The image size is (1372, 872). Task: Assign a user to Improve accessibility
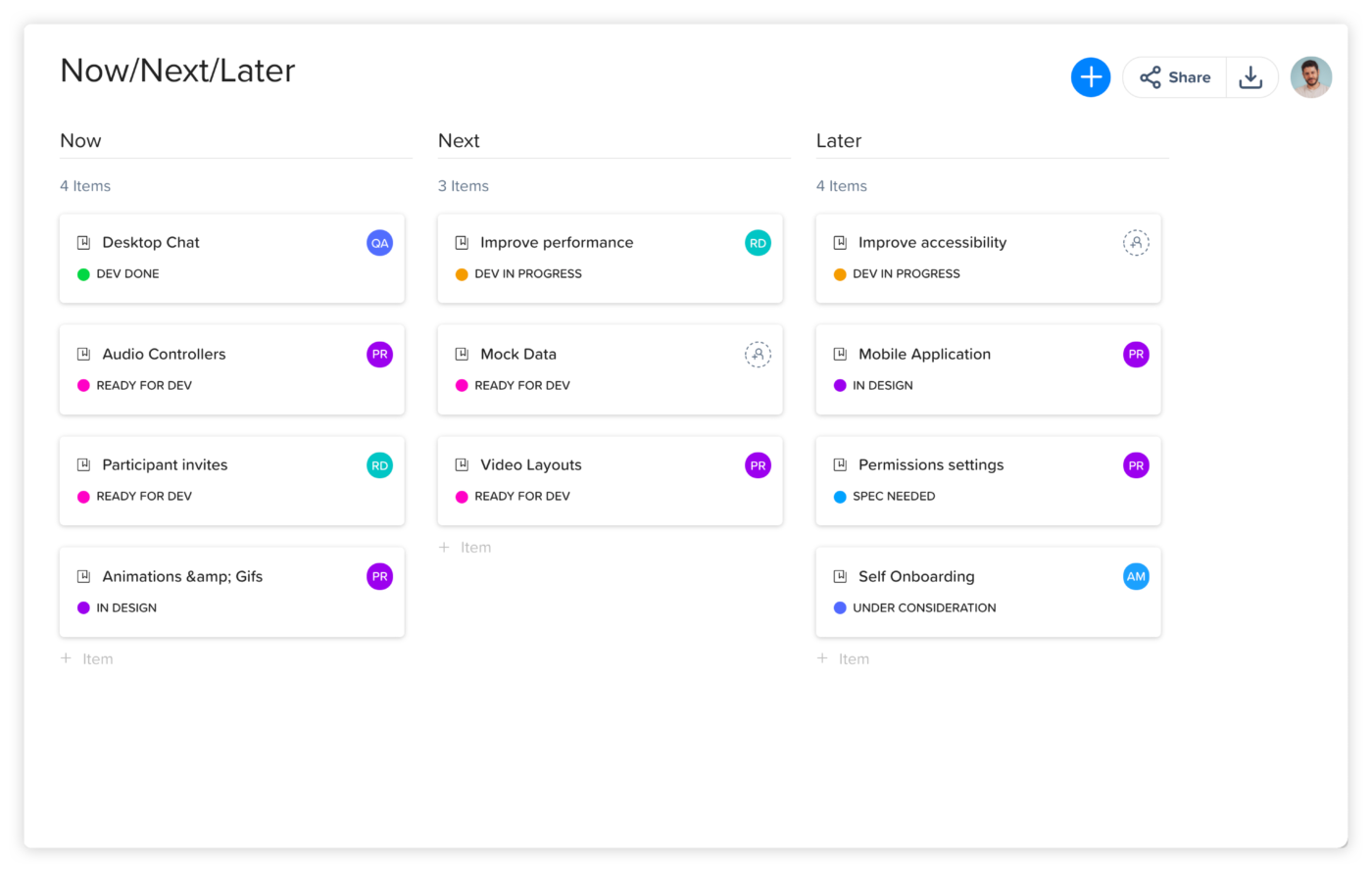pyautogui.click(x=1136, y=243)
